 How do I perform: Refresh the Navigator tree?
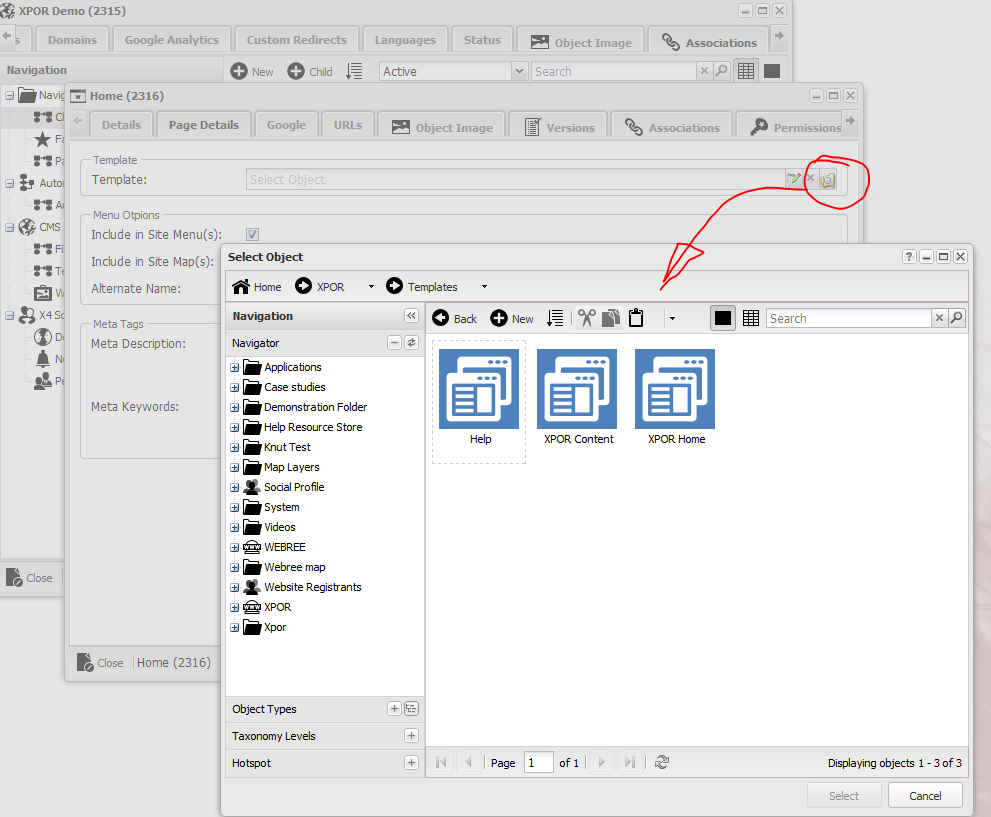(411, 342)
